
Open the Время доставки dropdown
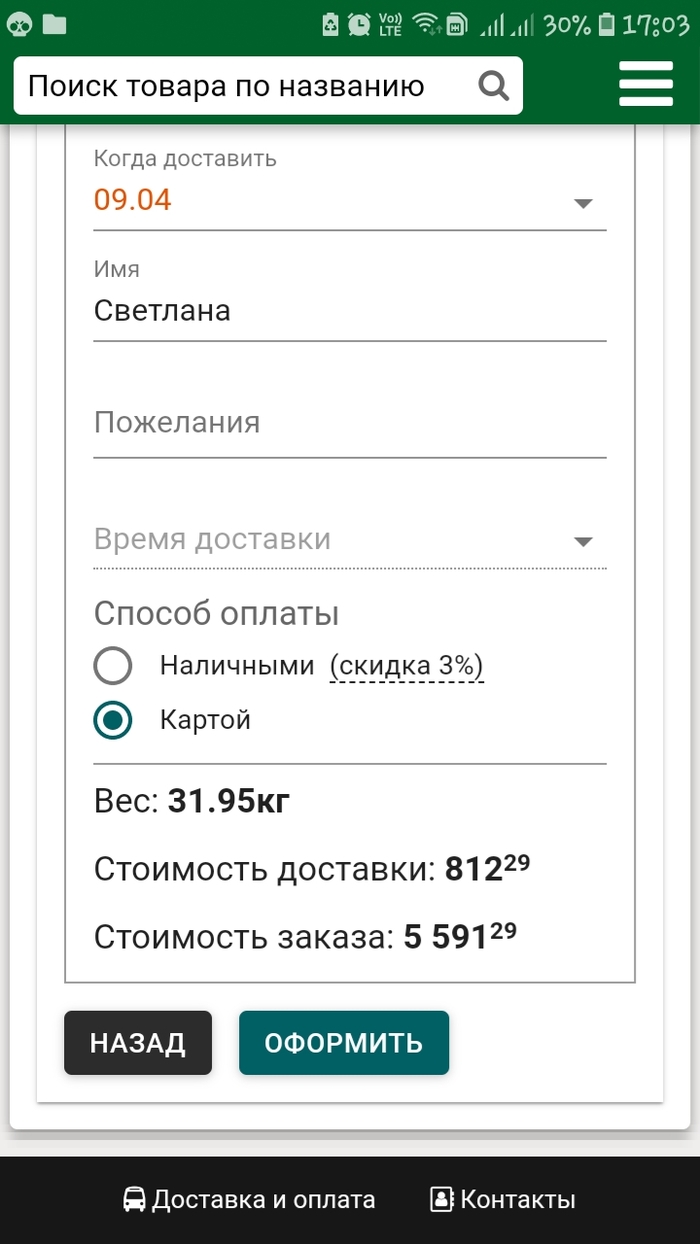pos(583,541)
